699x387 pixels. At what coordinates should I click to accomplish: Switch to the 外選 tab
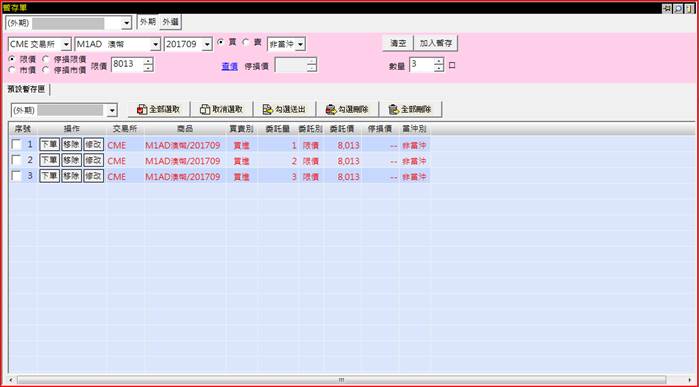tap(170, 21)
